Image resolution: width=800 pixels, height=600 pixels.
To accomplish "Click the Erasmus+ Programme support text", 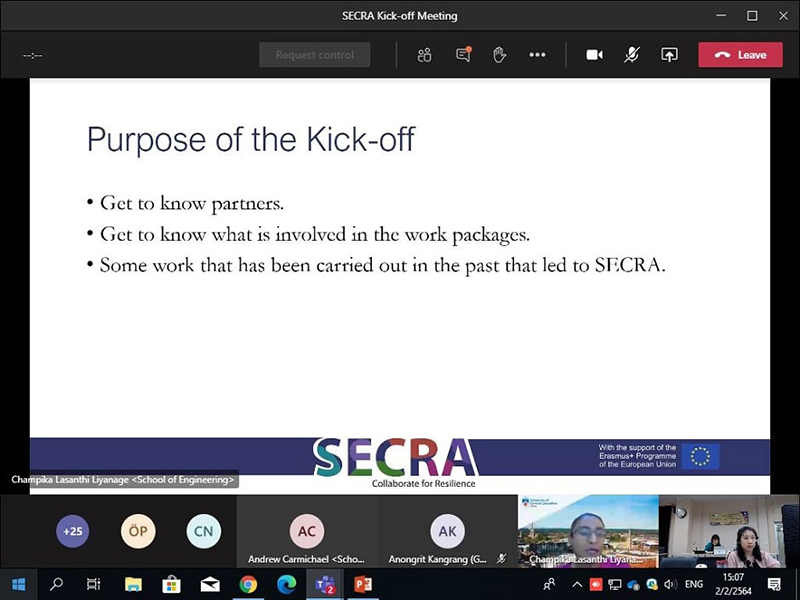I will (x=637, y=456).
